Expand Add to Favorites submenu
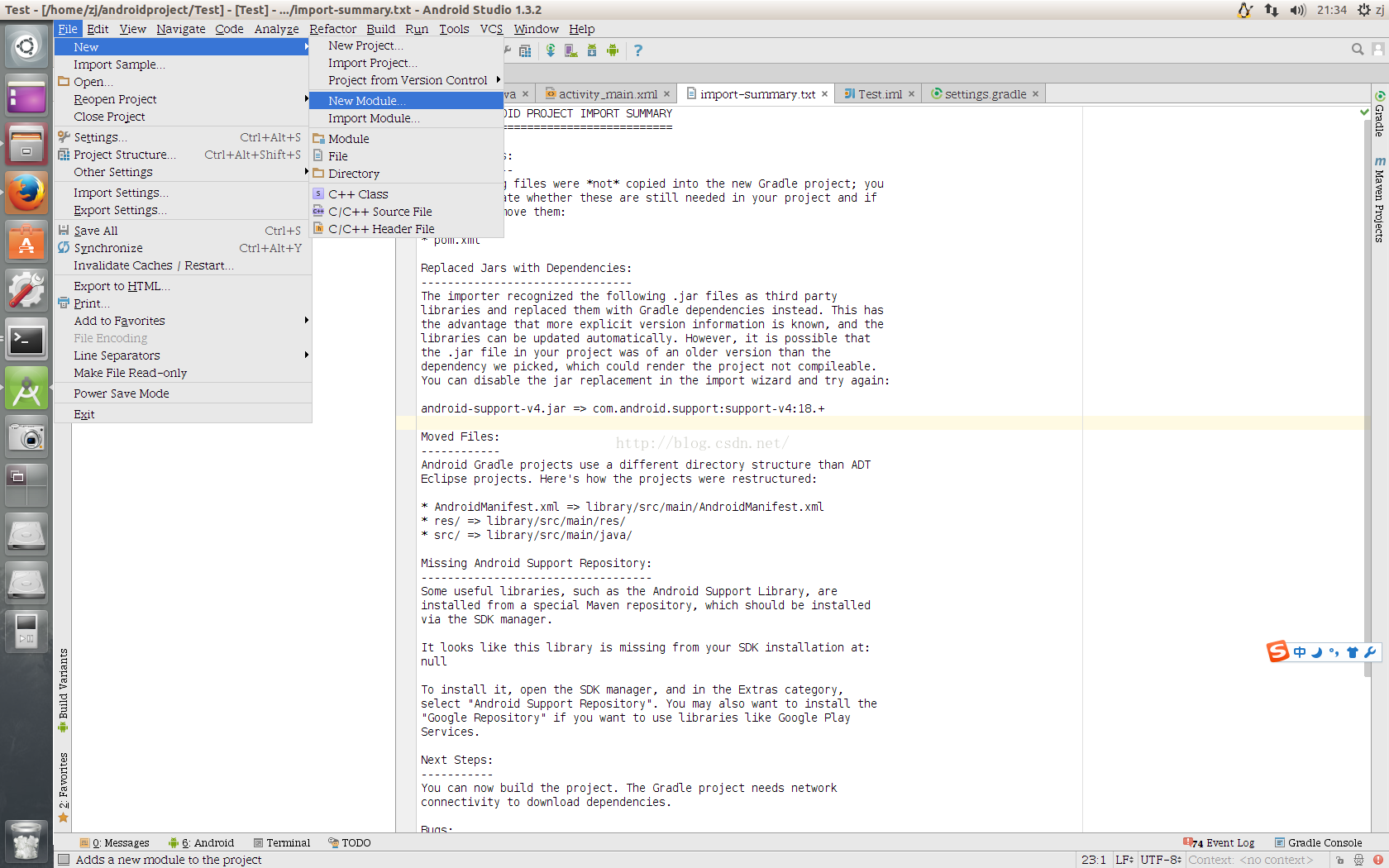Viewport: 1389px width, 868px height. click(183, 321)
